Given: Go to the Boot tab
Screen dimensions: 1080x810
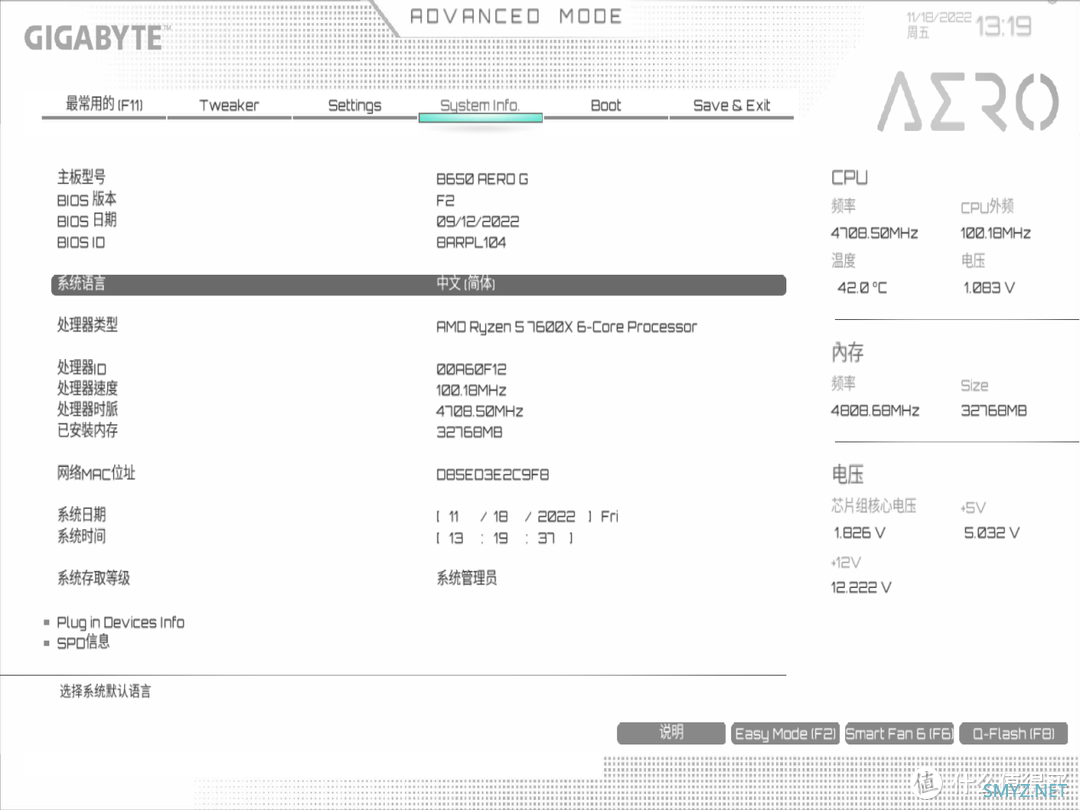Looking at the screenshot, I should click(x=605, y=105).
